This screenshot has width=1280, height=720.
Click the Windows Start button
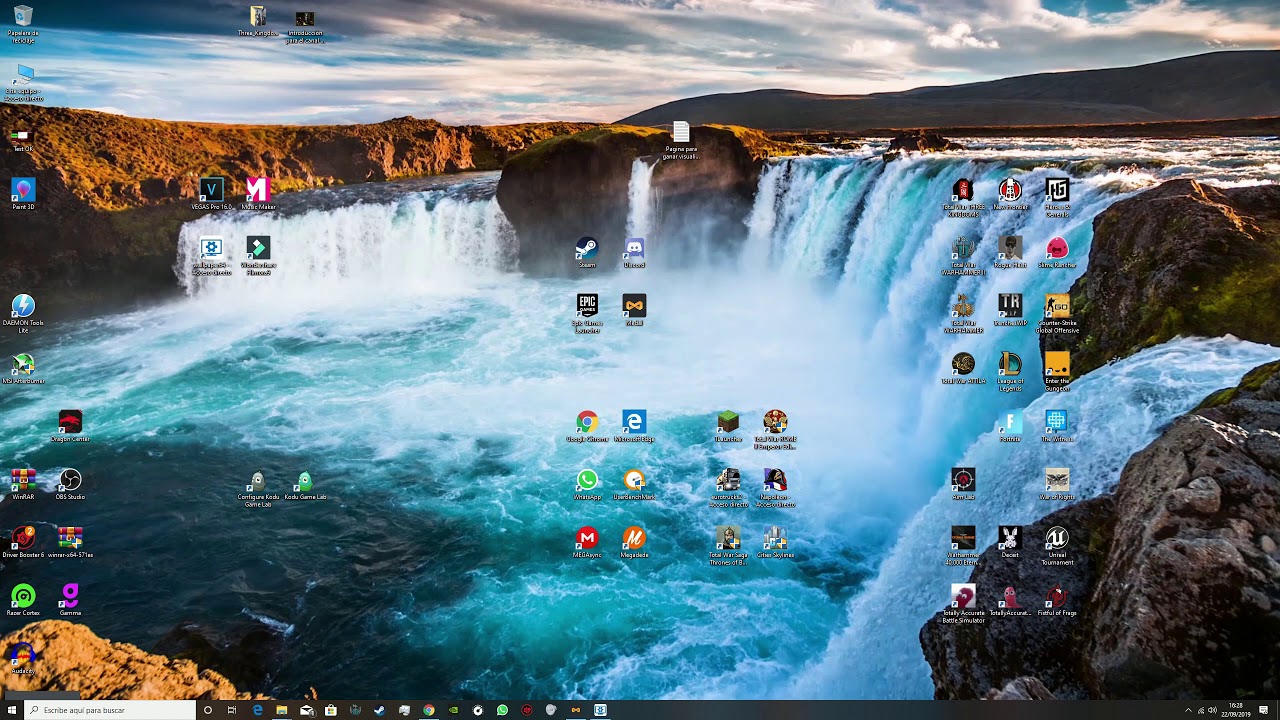point(12,710)
